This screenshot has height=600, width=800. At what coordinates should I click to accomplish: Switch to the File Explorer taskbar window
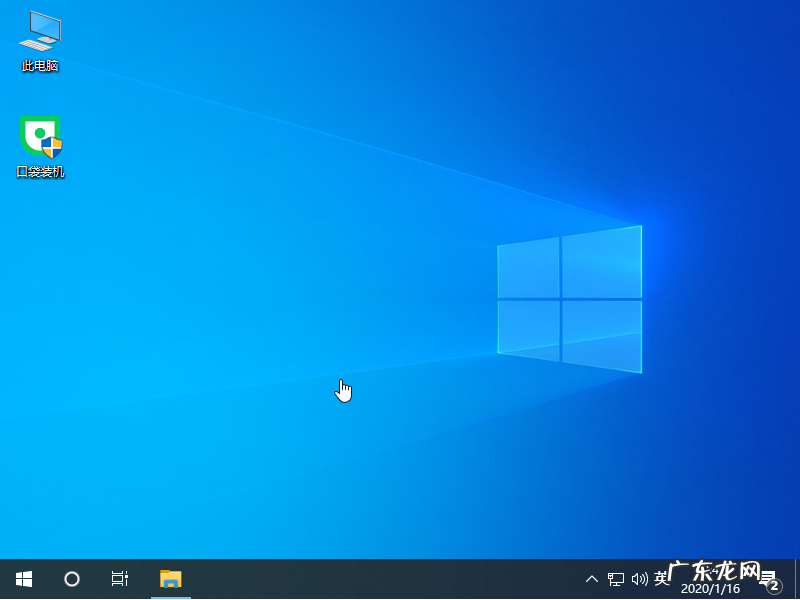(170, 579)
